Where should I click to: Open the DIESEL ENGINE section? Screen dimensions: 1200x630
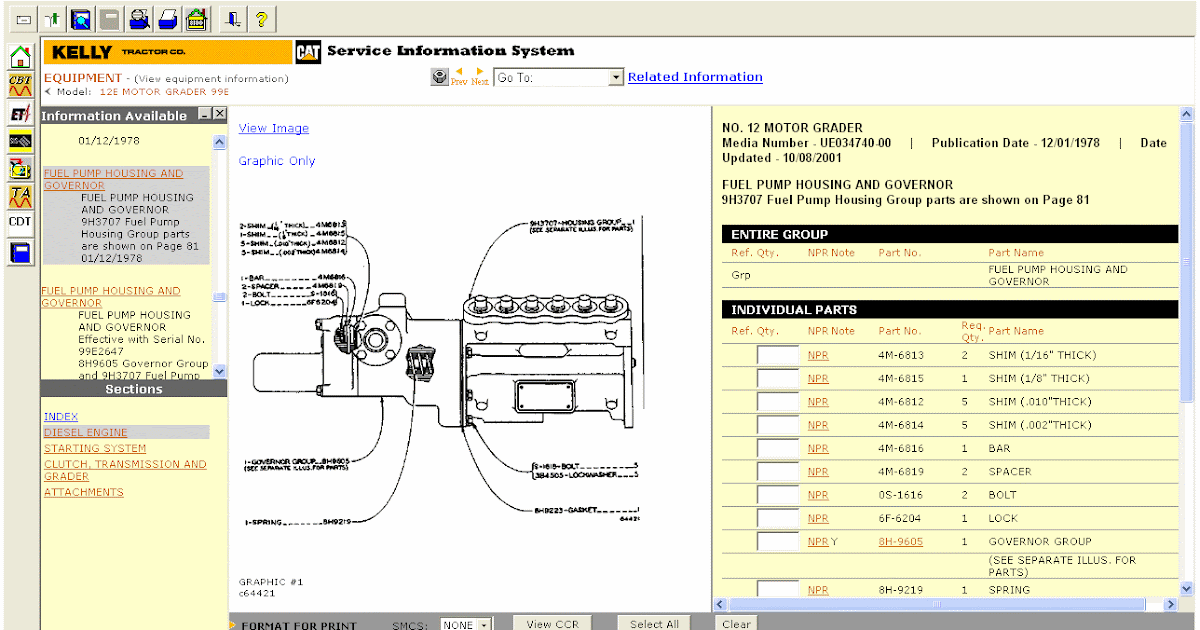(86, 433)
